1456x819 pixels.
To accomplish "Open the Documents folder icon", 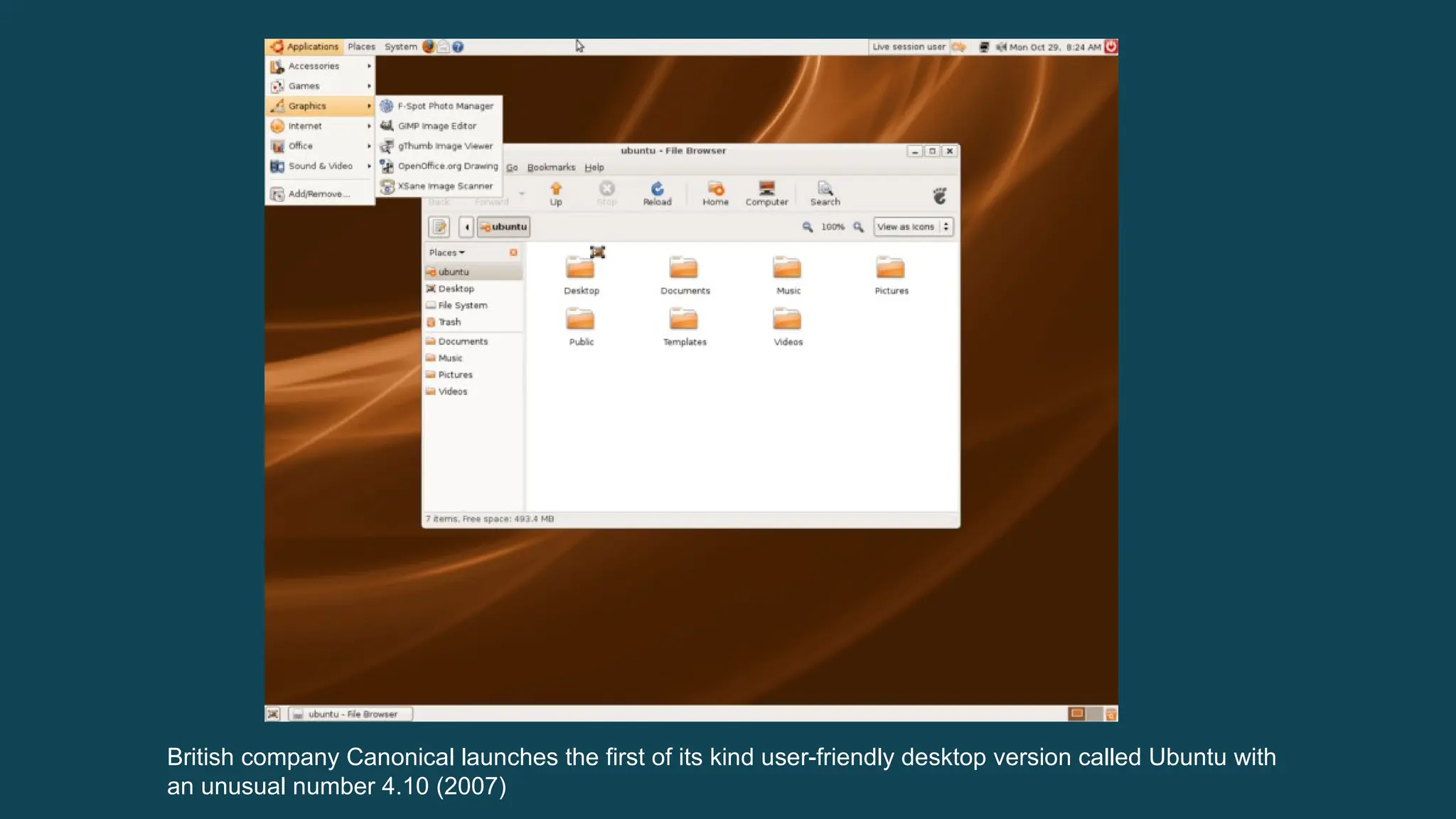I will [x=684, y=269].
